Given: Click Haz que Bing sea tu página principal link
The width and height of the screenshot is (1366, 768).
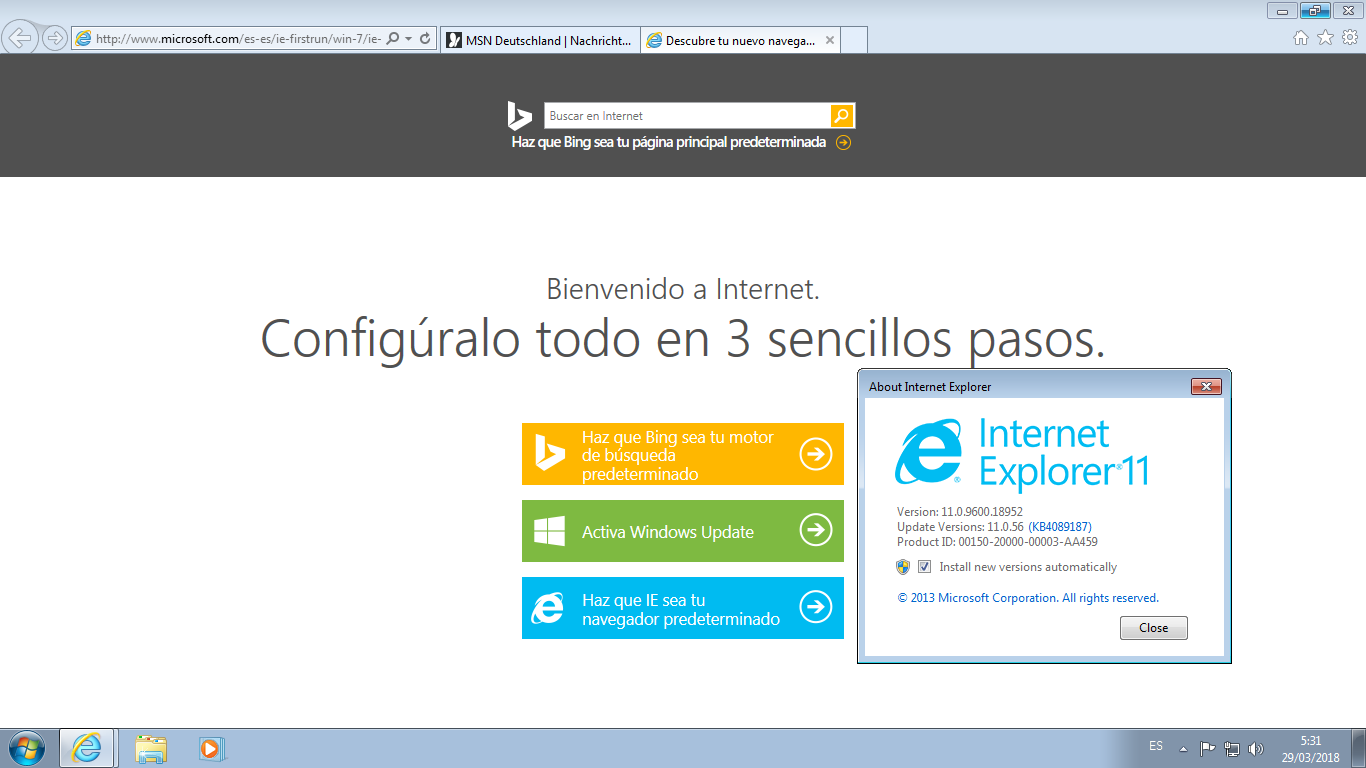Looking at the screenshot, I should 668,142.
